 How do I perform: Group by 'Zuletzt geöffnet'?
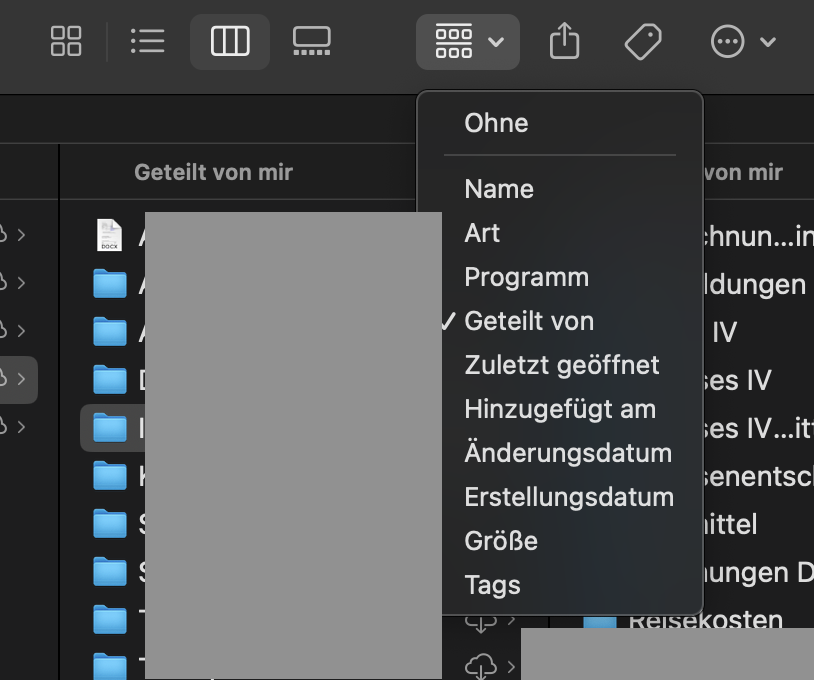pyautogui.click(x=562, y=365)
